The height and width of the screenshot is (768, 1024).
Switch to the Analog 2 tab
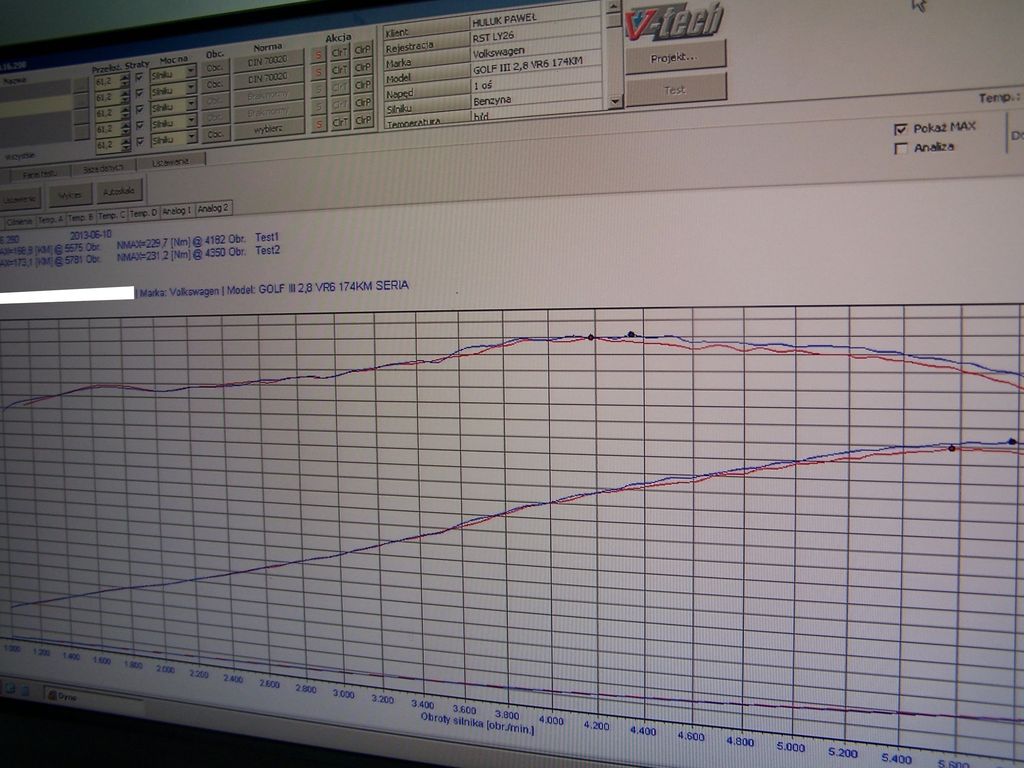213,208
